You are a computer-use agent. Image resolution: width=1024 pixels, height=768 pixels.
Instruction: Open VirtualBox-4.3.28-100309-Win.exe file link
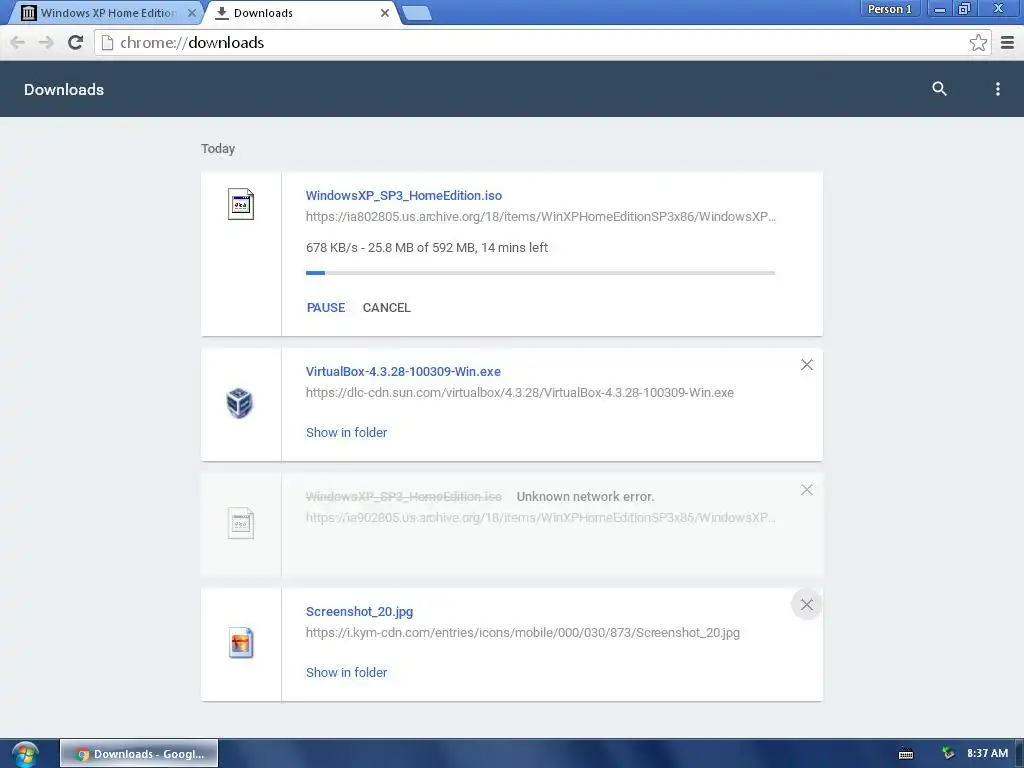click(403, 372)
